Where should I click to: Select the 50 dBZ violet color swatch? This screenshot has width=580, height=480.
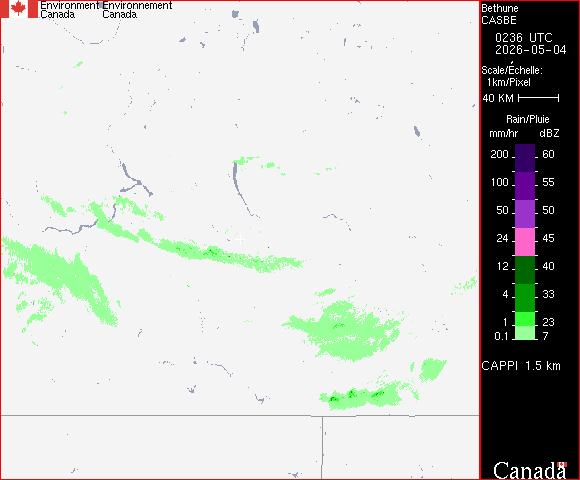tap(525, 214)
